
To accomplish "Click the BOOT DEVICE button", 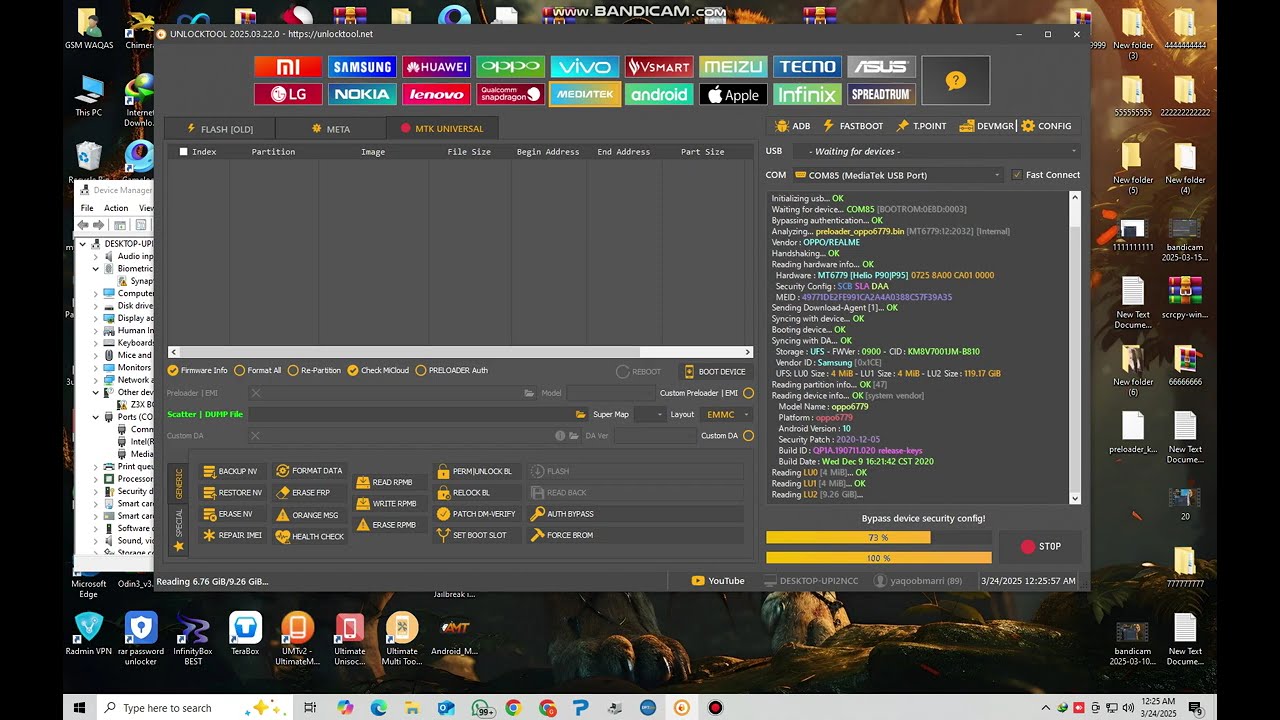I will [715, 372].
